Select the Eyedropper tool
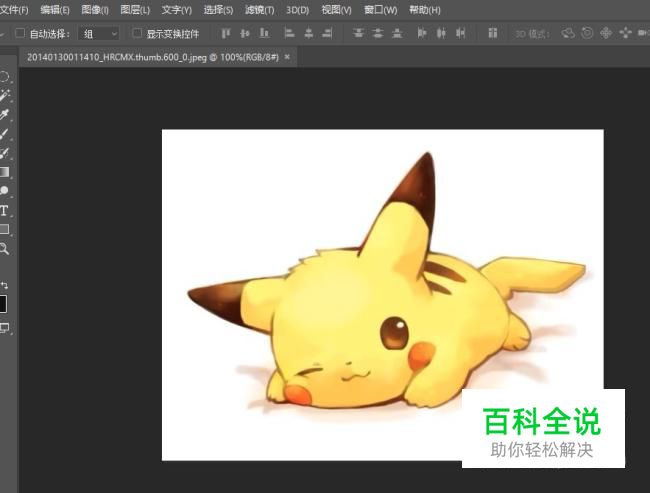The image size is (650, 493). [5, 115]
